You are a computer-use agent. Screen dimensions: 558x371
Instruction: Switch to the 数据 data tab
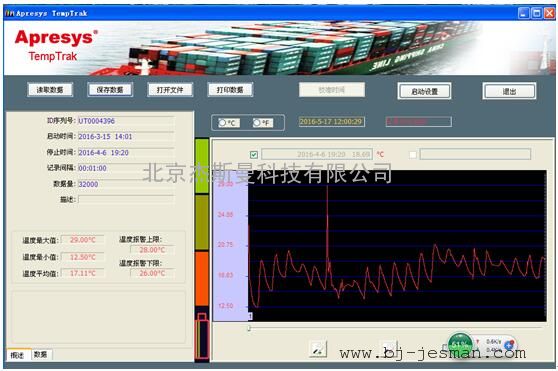(41, 354)
